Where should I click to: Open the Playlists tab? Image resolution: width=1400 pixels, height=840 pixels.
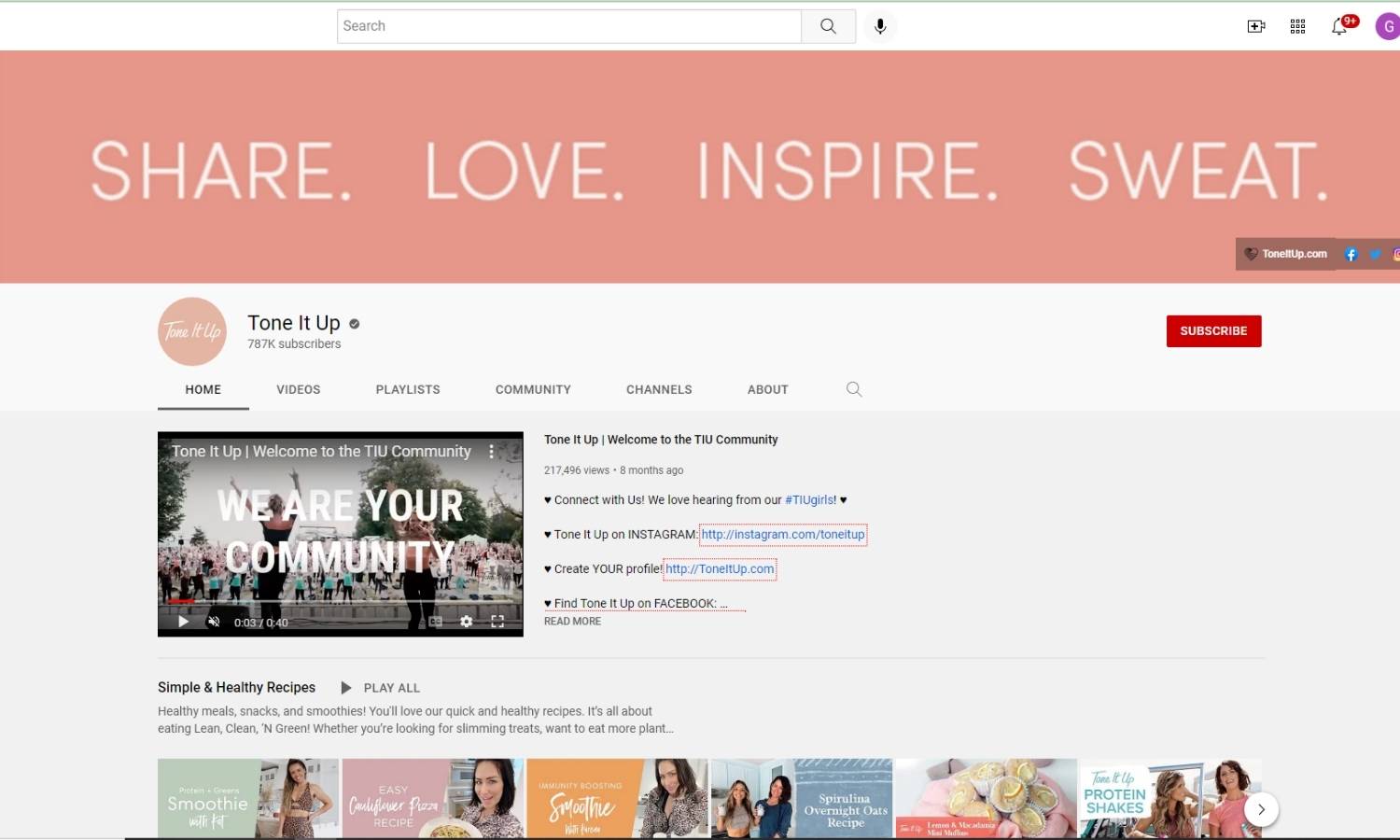pos(408,389)
